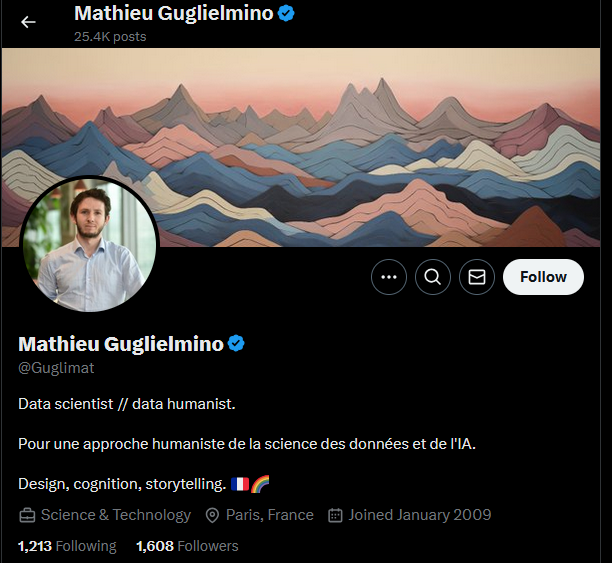The height and width of the screenshot is (563, 612).
Task: Click verified badge next to profile name
Action: click(237, 344)
